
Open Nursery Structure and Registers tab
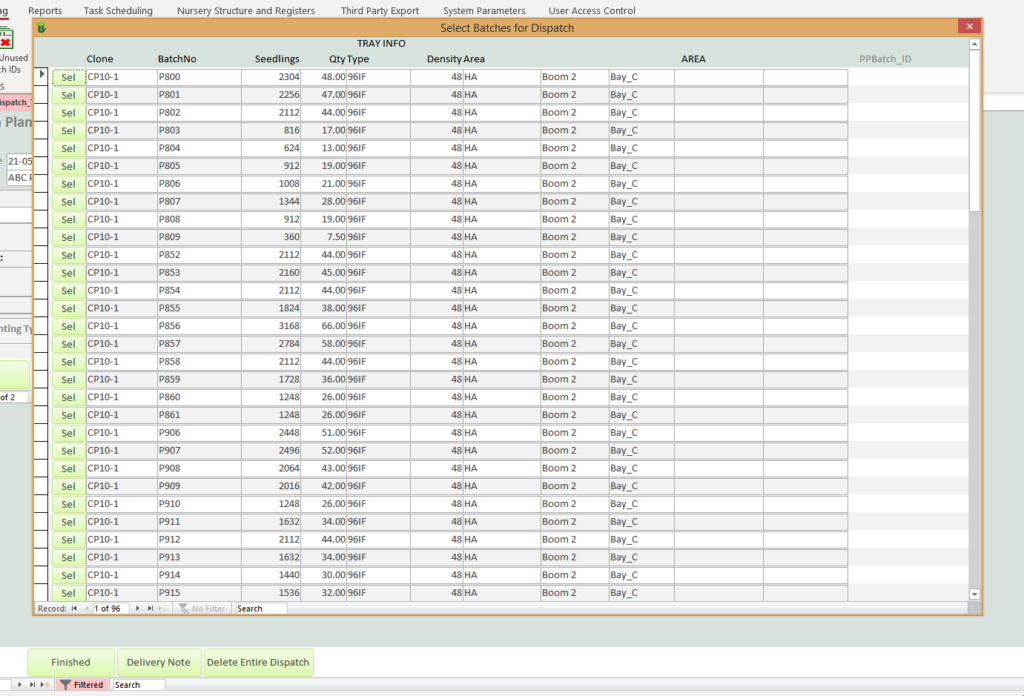[246, 11]
